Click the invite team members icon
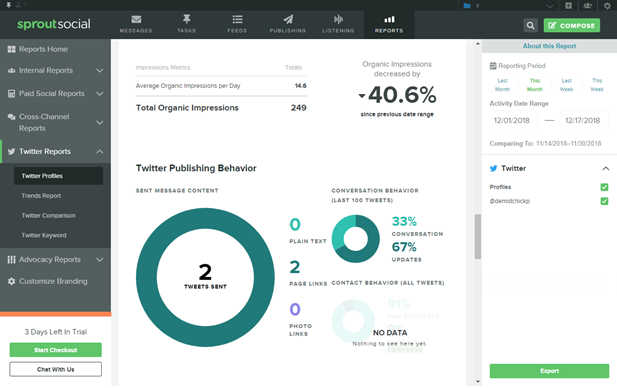Image resolution: width=617 pixels, height=388 pixels. (588, 6)
